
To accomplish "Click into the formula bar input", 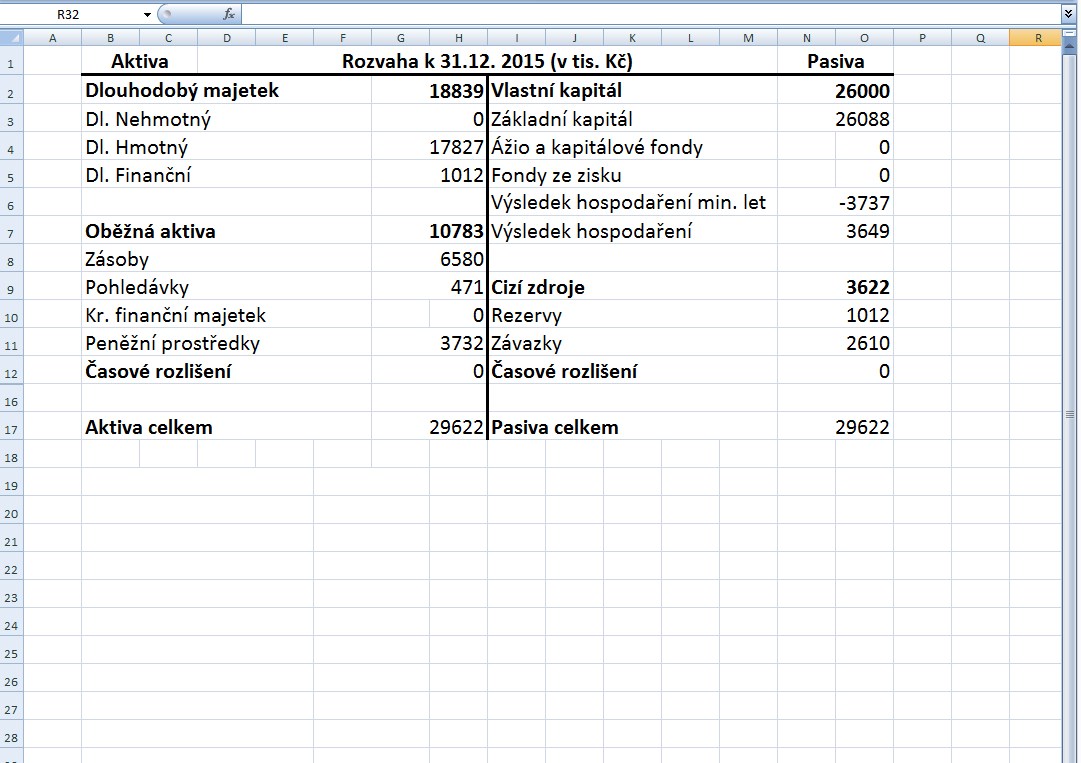I will pos(651,14).
